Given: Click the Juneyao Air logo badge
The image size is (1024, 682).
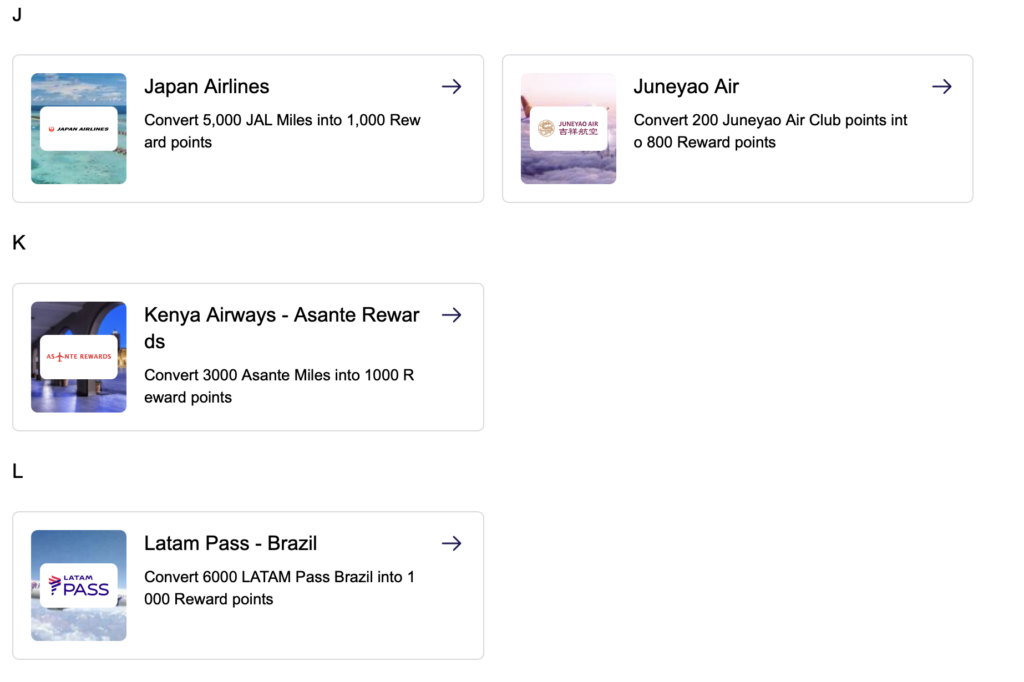Looking at the screenshot, I should [x=569, y=129].
